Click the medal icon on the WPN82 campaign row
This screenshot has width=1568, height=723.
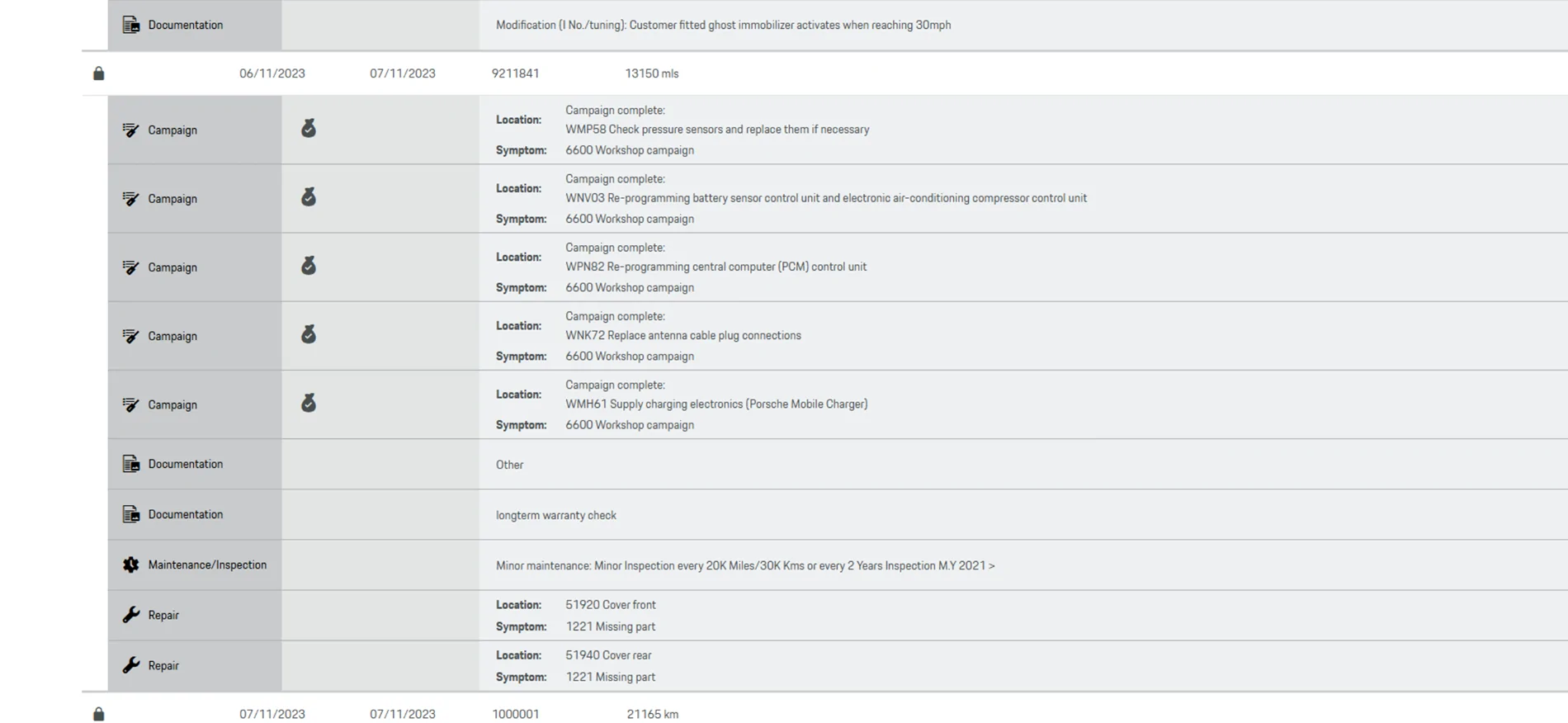click(x=309, y=265)
